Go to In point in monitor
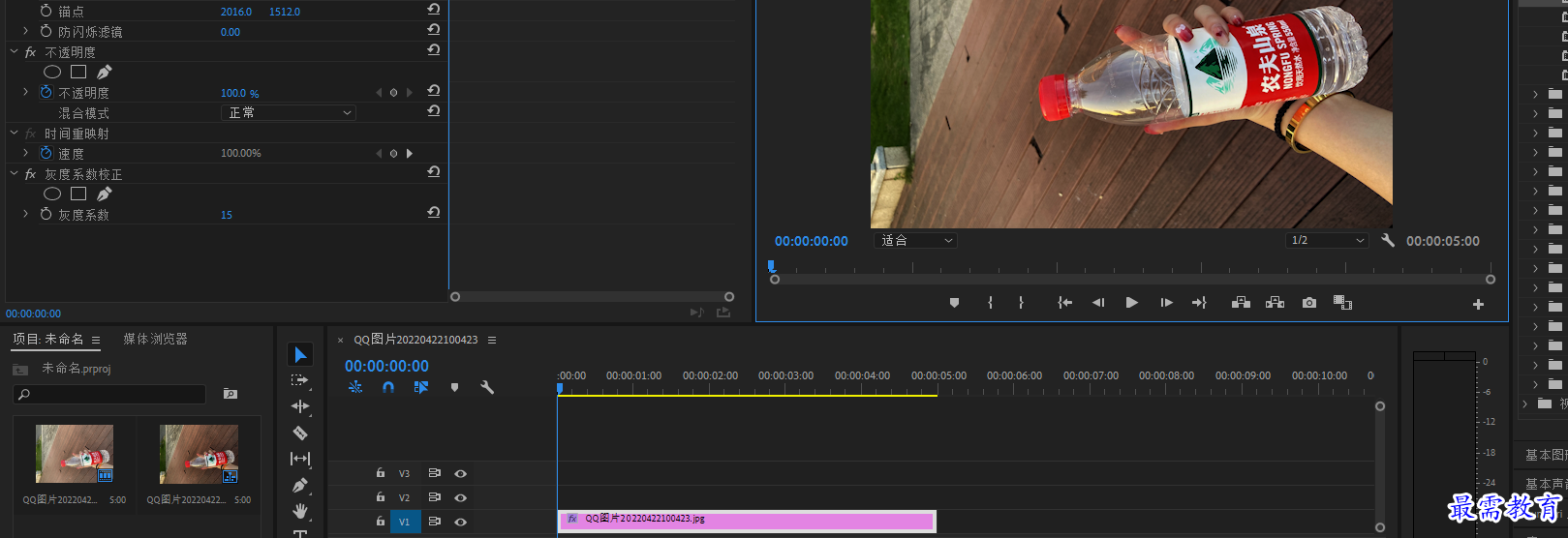The image size is (1568, 538). (1064, 303)
